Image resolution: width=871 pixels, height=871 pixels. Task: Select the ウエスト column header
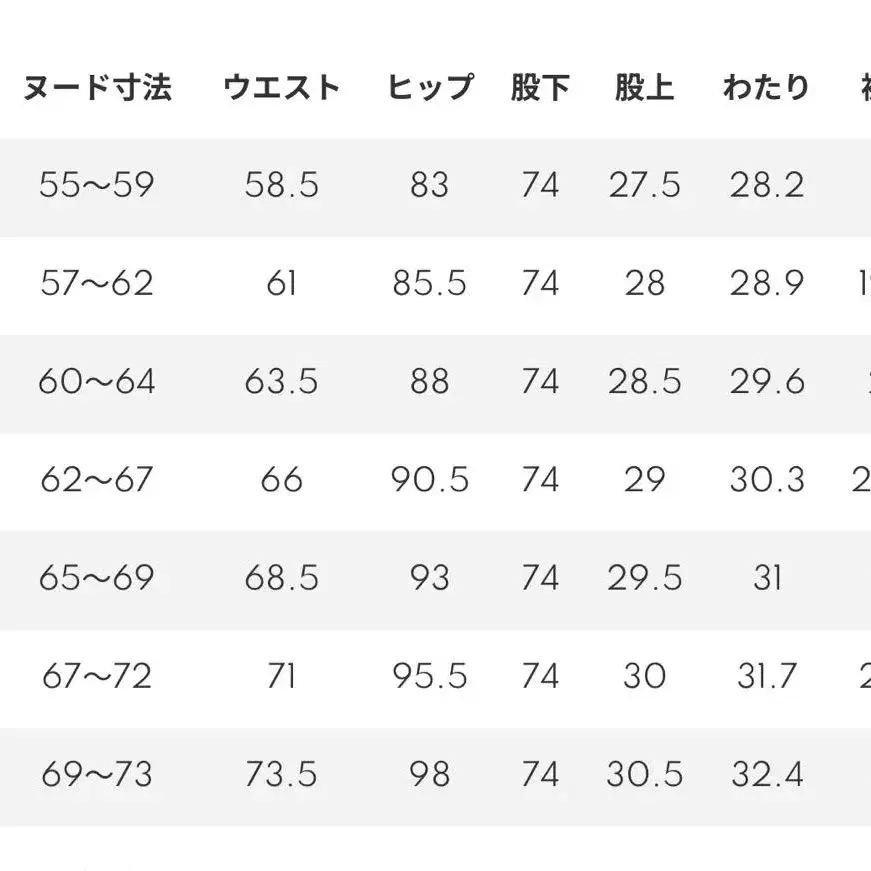[x=281, y=88]
